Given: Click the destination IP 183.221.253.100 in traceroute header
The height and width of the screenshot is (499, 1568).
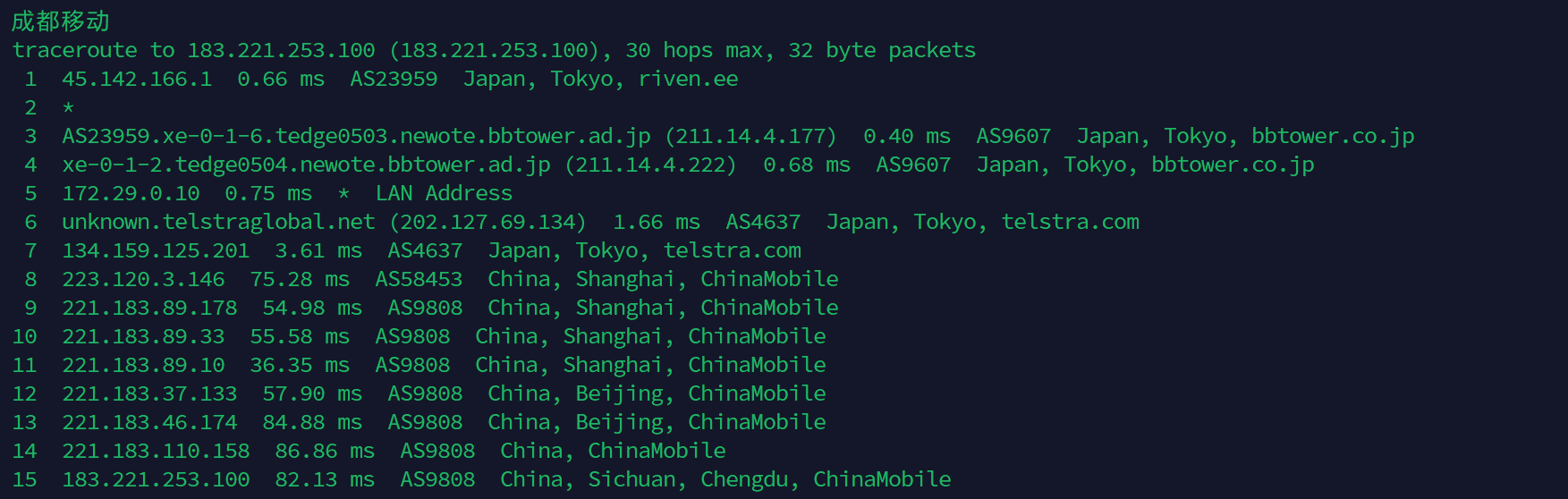Looking at the screenshot, I should 280,50.
